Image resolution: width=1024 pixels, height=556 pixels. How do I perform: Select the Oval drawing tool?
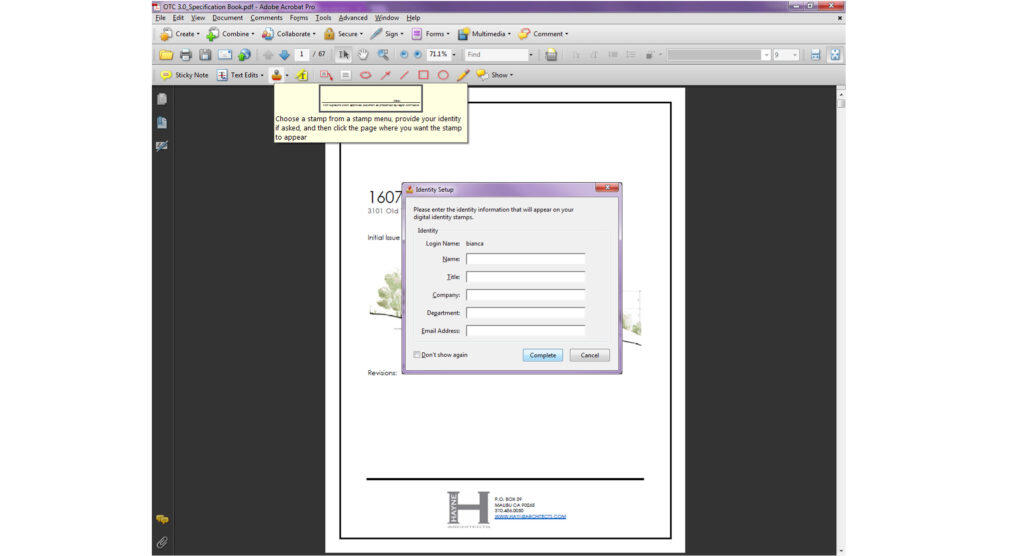[443, 75]
